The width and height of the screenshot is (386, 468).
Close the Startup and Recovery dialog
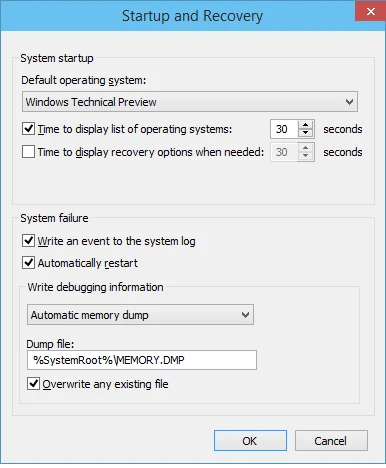(x=370, y=11)
